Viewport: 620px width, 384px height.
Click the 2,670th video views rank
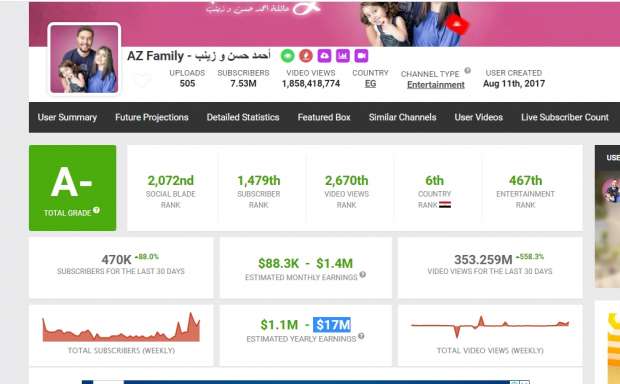[346, 181]
